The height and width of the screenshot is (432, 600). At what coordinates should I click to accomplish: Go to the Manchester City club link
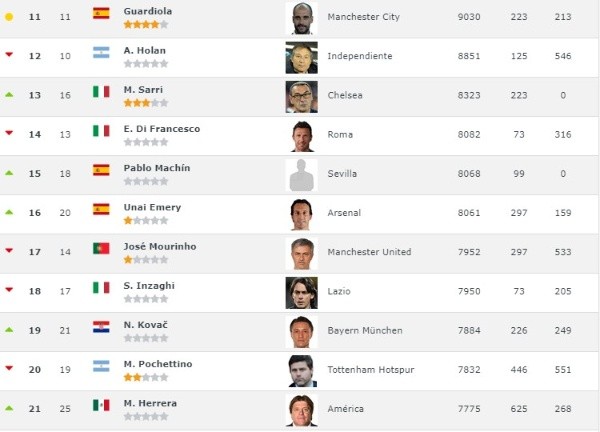tap(365, 17)
